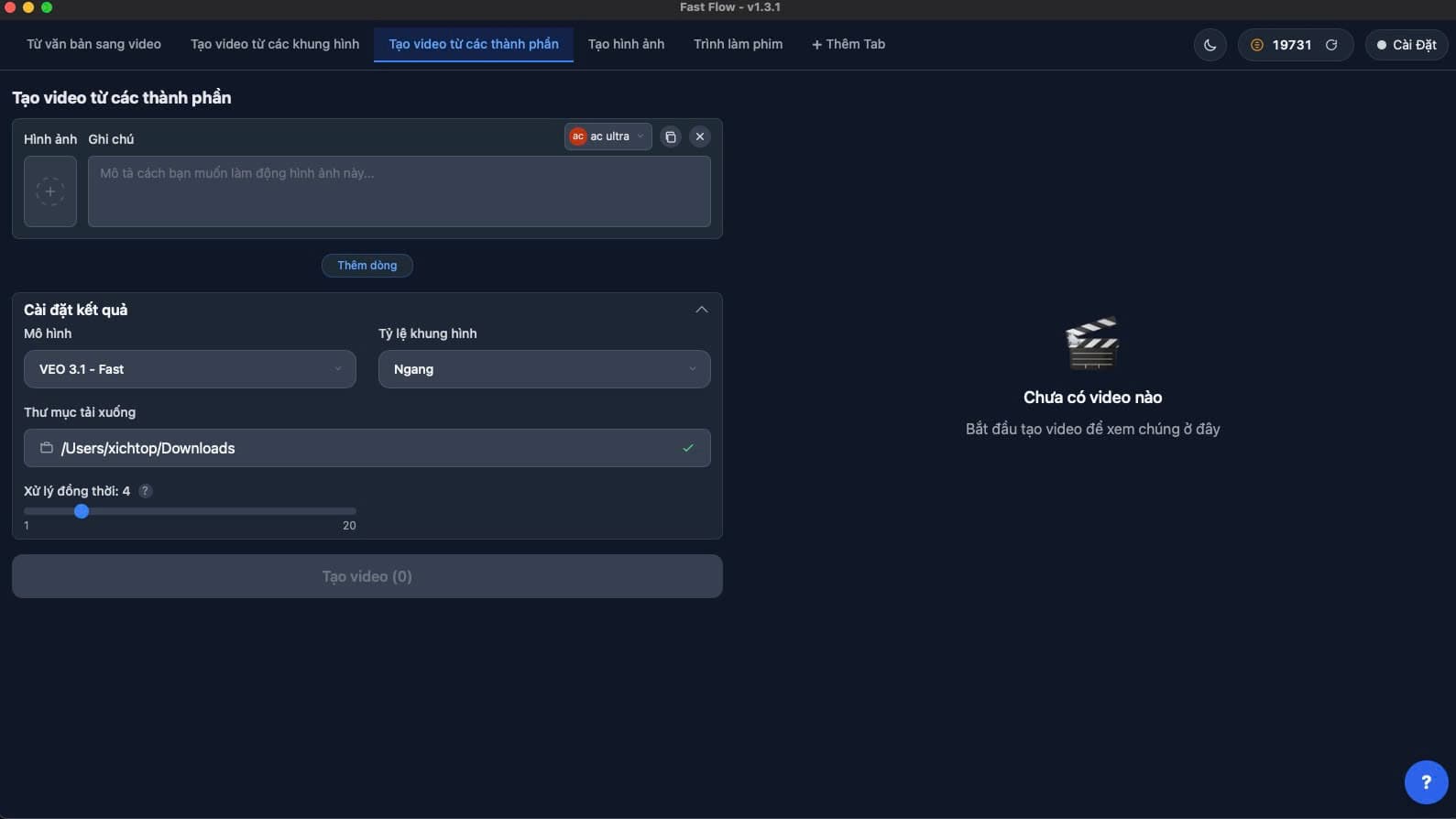Click the Hình ảnh column label
Image resolution: width=1456 pixels, height=819 pixels.
click(x=50, y=139)
